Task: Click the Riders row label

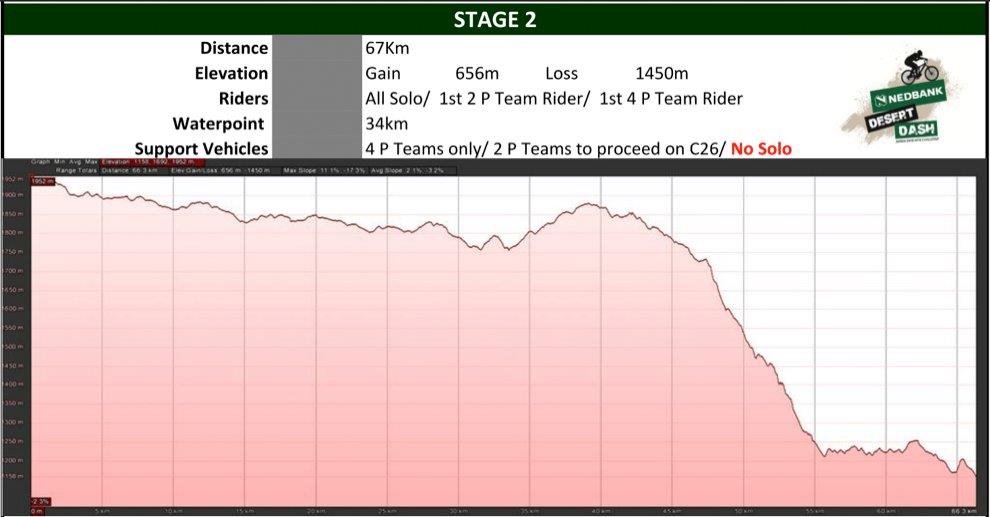Action: tap(243, 98)
